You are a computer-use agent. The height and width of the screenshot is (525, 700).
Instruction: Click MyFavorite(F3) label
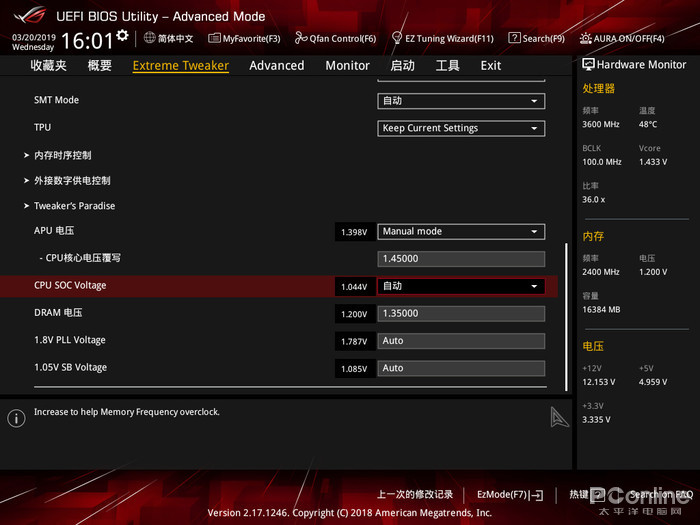pos(252,39)
